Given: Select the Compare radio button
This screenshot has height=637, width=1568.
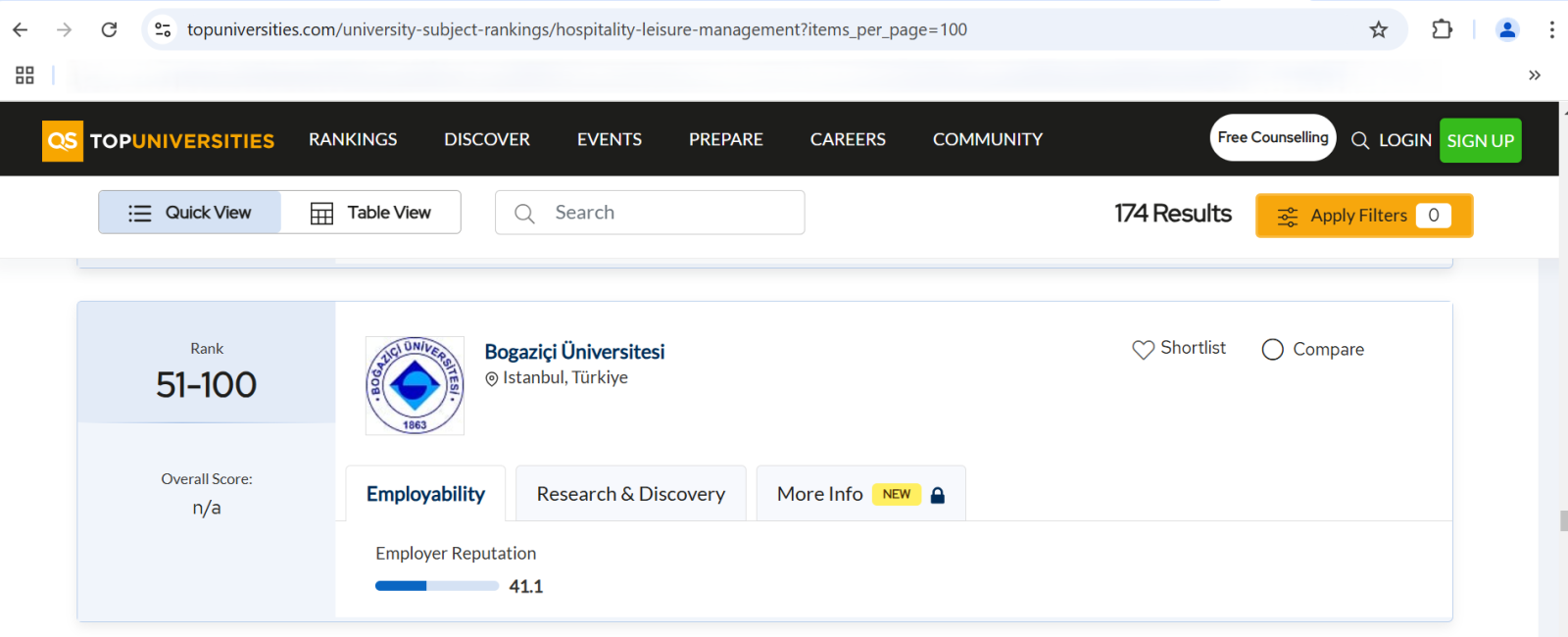Looking at the screenshot, I should [1272, 349].
